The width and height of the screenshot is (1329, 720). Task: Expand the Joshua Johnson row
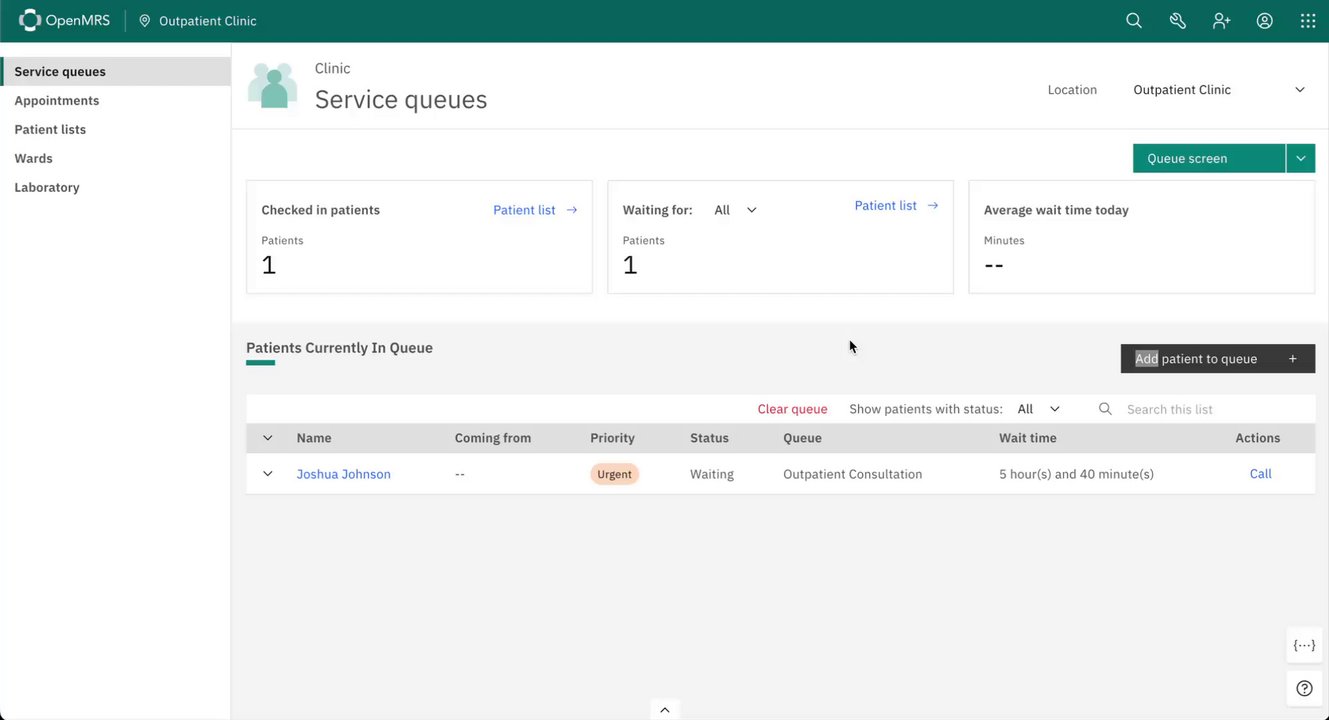(x=267, y=474)
